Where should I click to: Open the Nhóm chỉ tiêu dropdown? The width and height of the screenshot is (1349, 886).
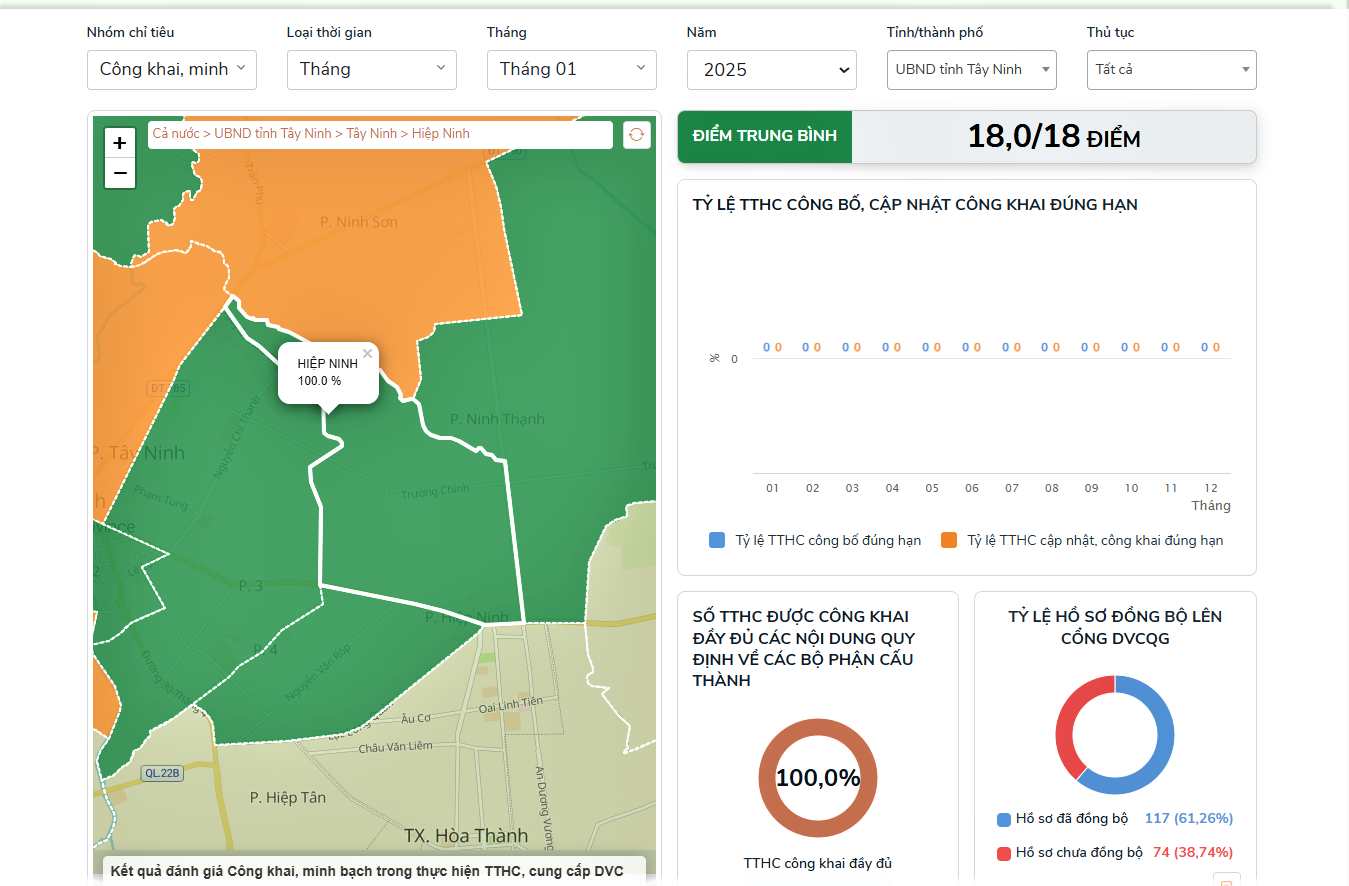[172, 70]
